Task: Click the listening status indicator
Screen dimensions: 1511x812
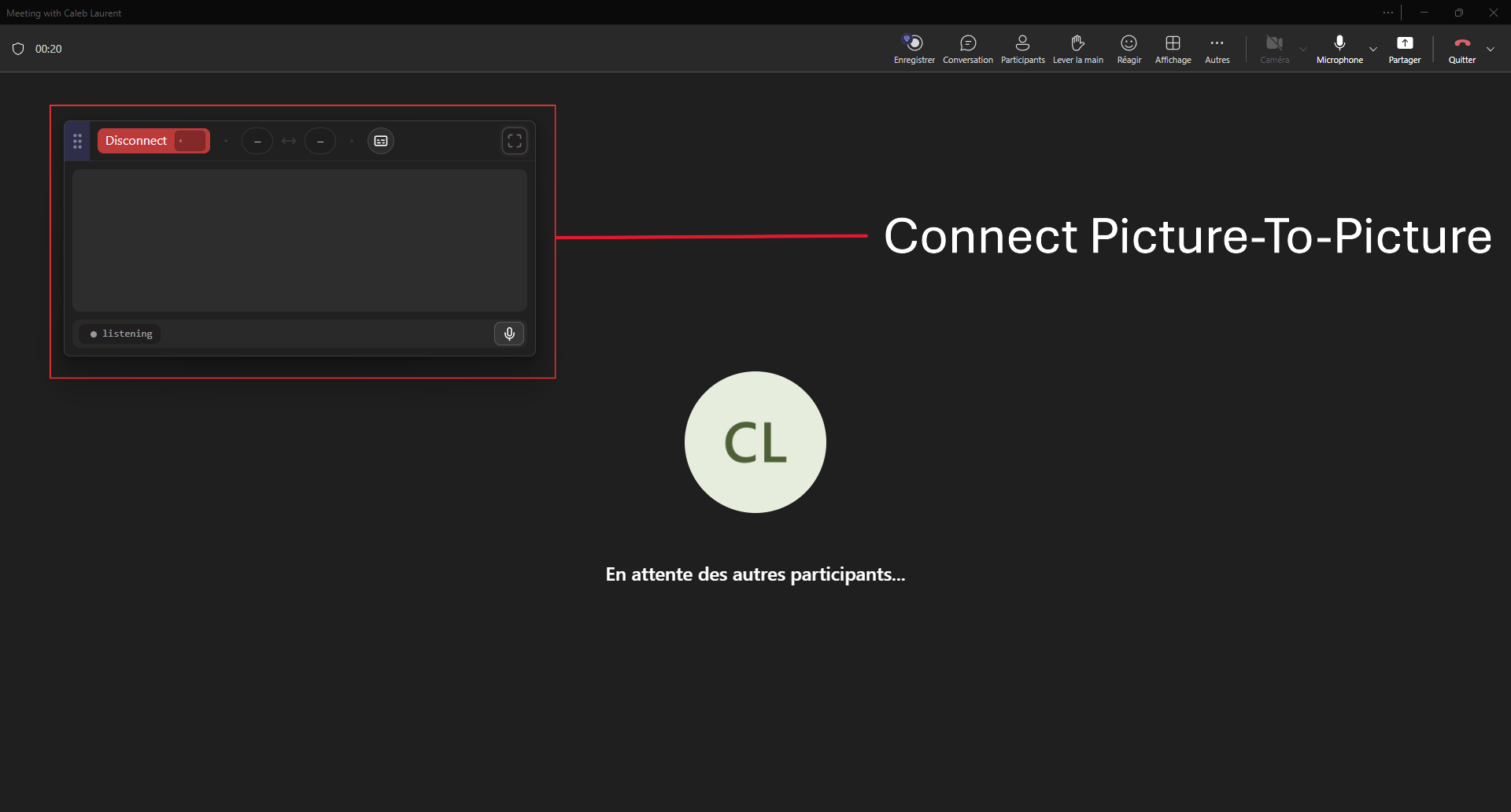Action: click(x=120, y=334)
